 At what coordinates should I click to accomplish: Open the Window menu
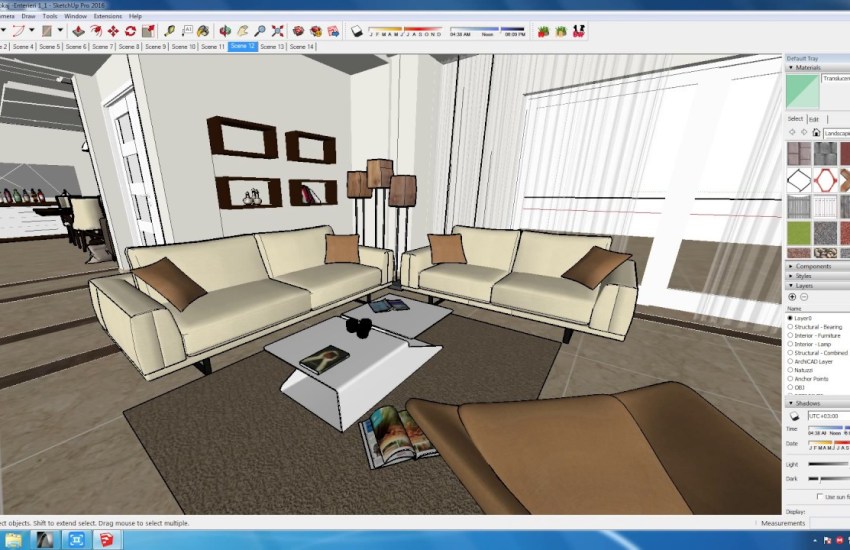click(75, 16)
